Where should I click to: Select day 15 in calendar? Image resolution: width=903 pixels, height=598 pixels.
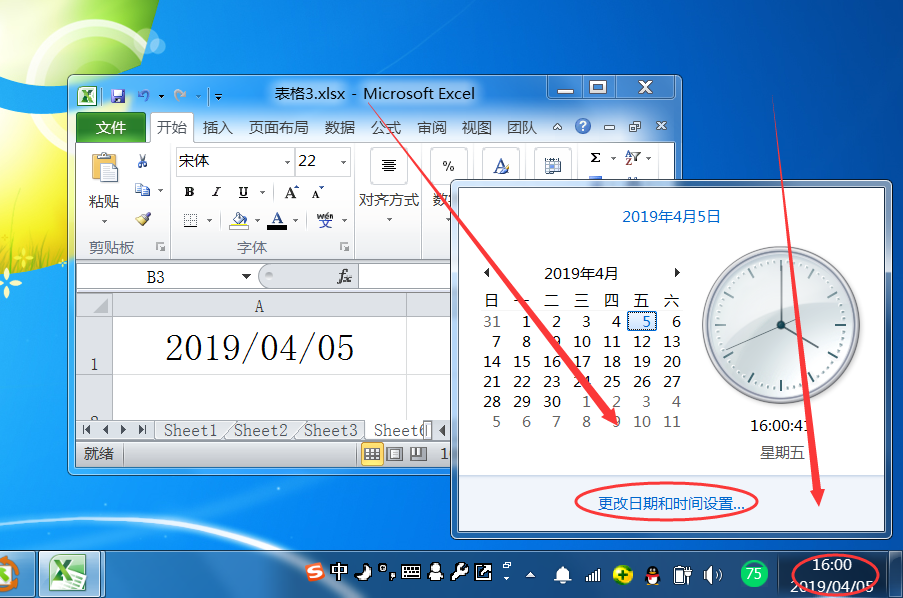522,362
